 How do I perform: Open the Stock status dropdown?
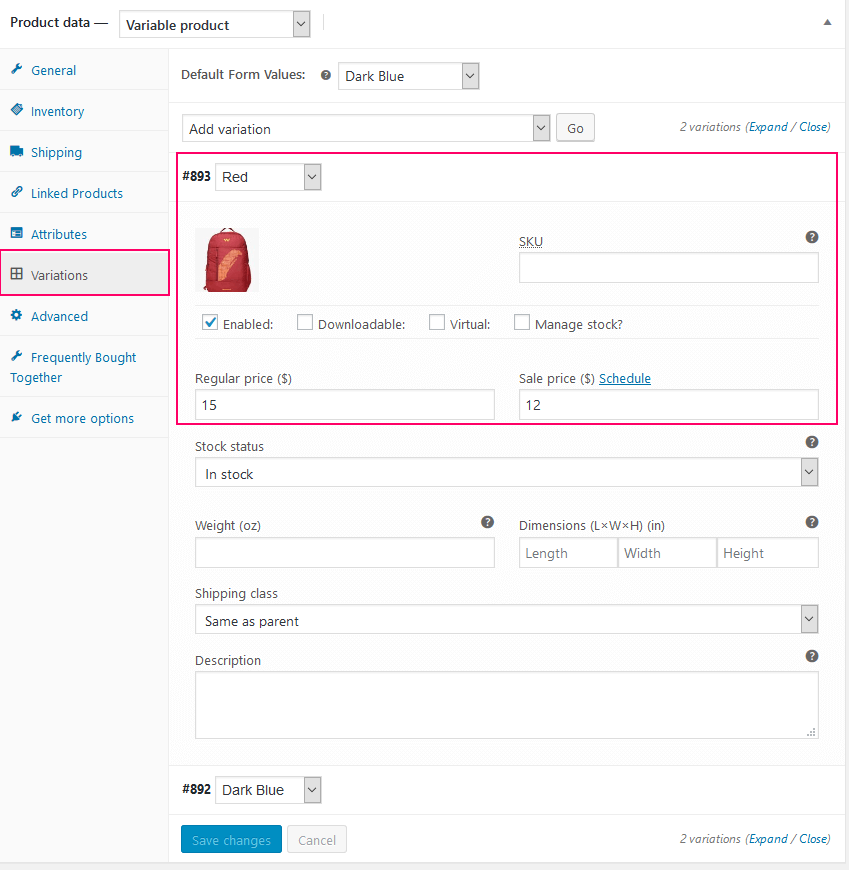(x=506, y=473)
